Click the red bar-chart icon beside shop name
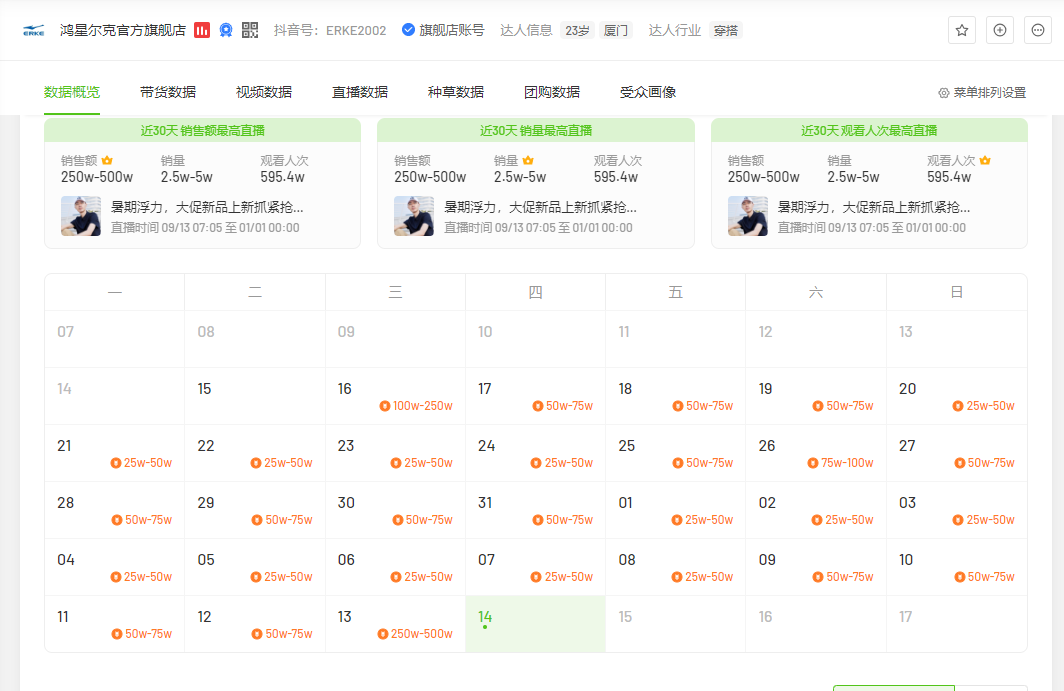This screenshot has height=691, width=1064. pyautogui.click(x=202, y=31)
